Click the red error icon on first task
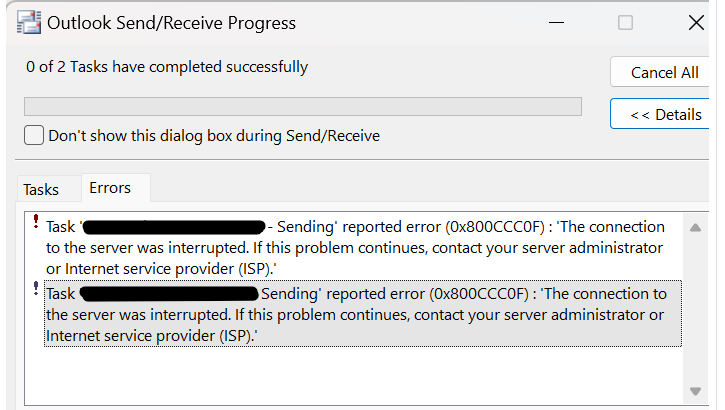The width and height of the screenshot is (725, 410). point(36,221)
